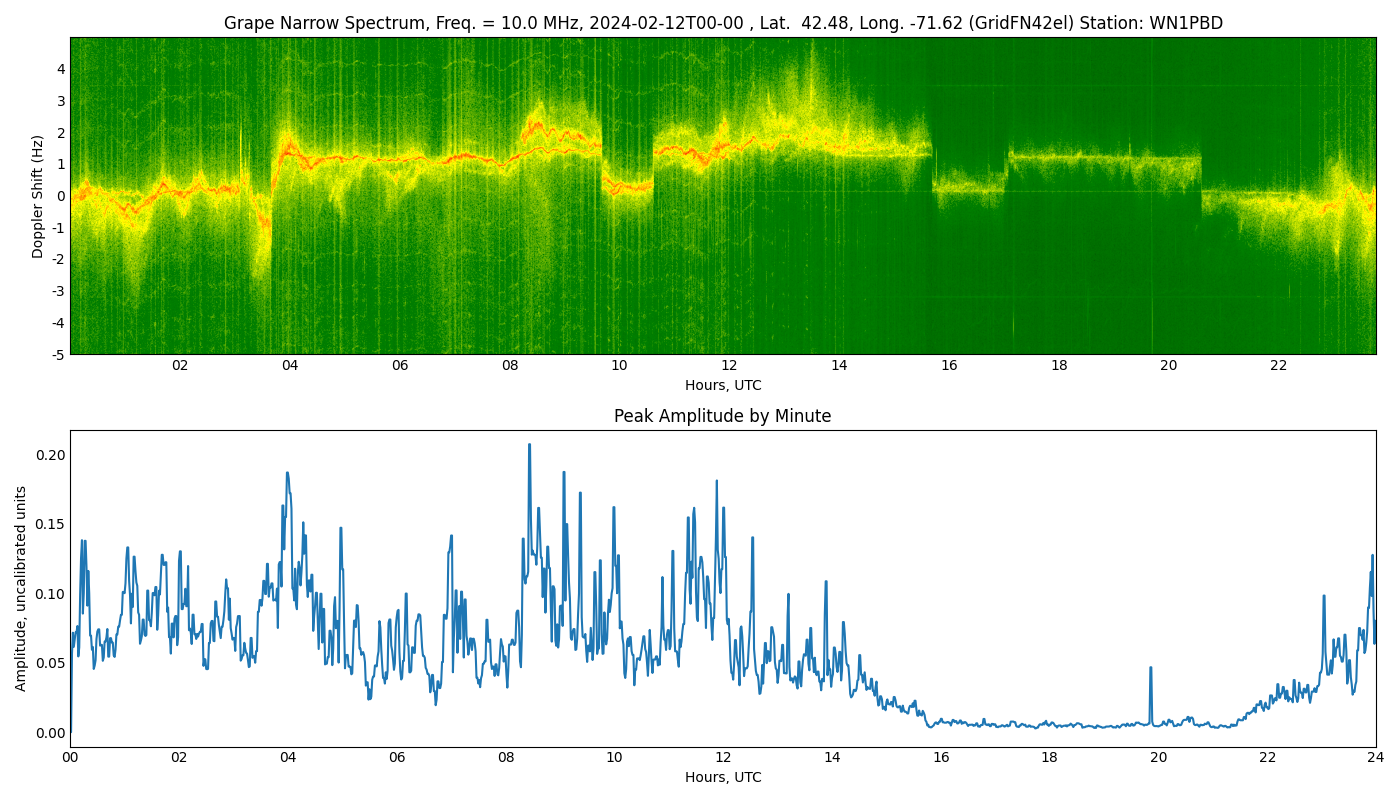Viewport: 1400px width, 800px height.
Task: Click the 24 hour tick on amplitude plot
Action: (x=1376, y=757)
